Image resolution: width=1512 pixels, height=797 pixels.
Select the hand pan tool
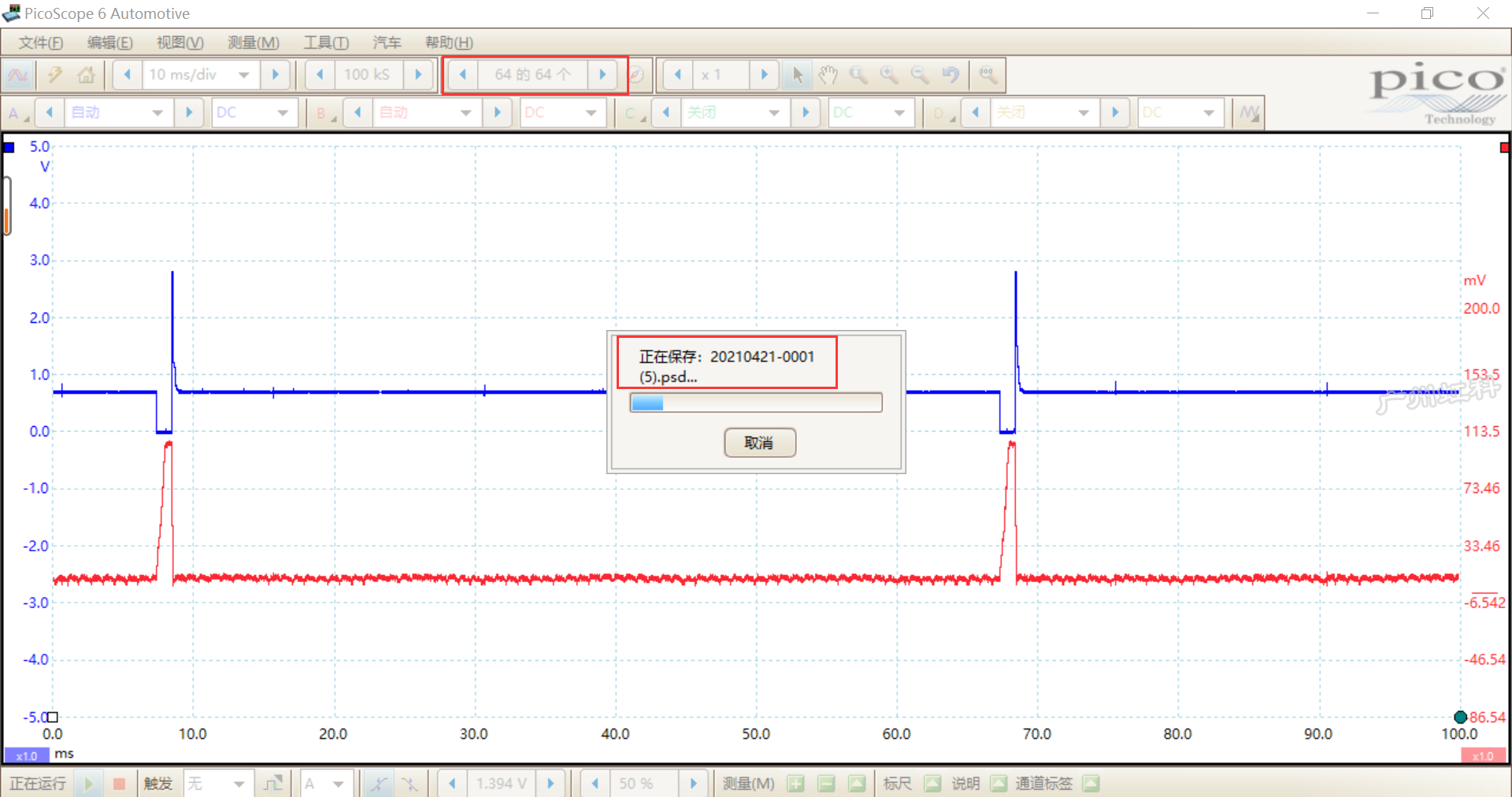(828, 75)
